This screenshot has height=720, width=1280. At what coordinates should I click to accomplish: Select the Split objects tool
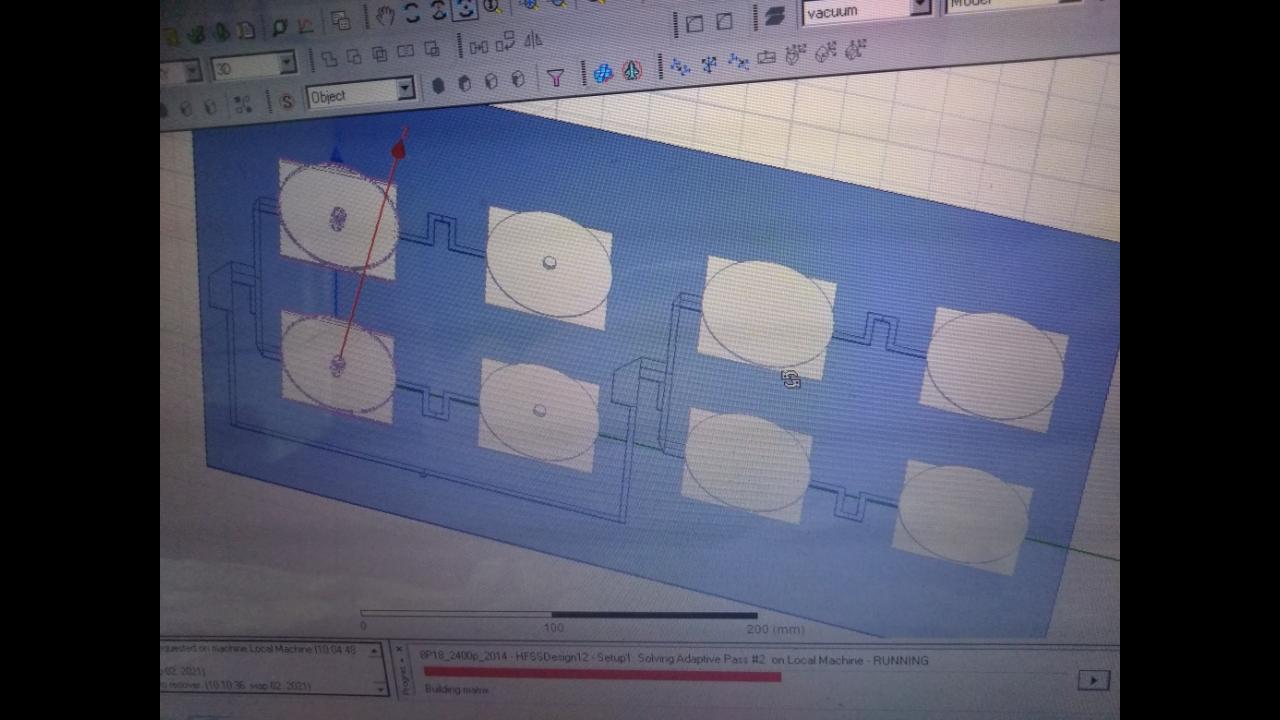coord(405,51)
